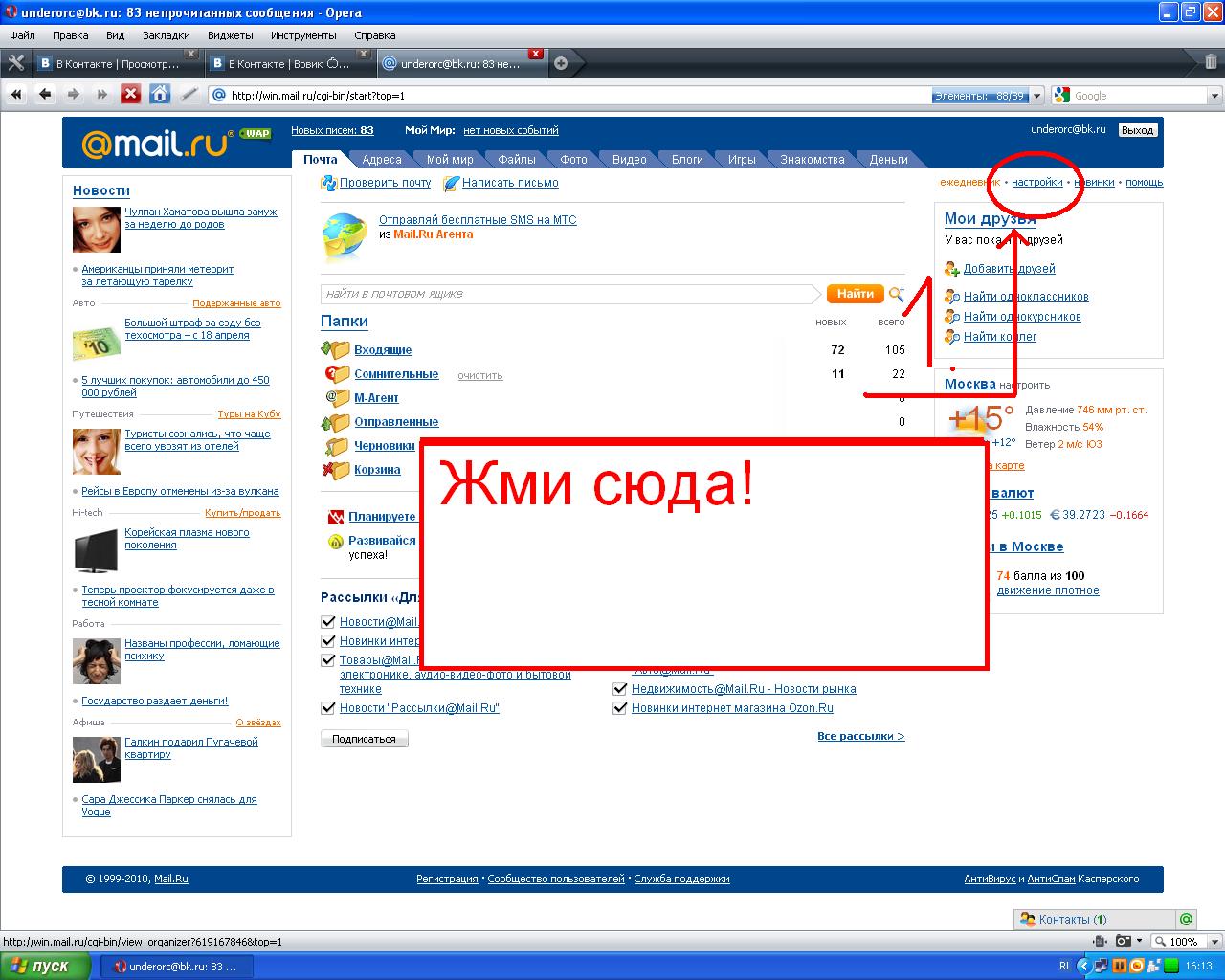Viewport: 1225px width, 980px height.
Task: Click the Написать письмо link
Action: [510, 183]
